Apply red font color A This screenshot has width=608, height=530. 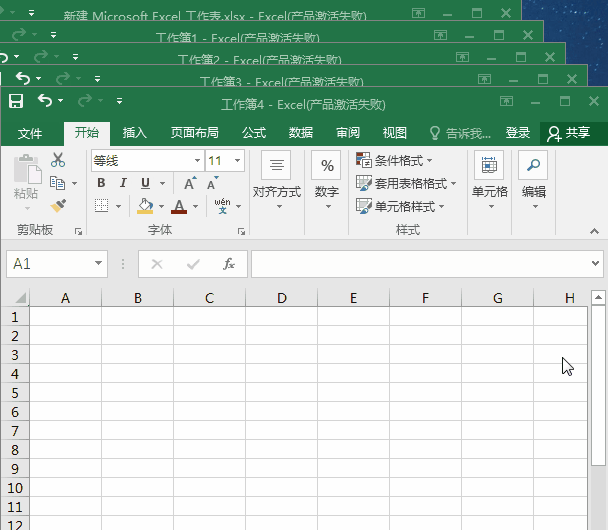click(x=179, y=206)
